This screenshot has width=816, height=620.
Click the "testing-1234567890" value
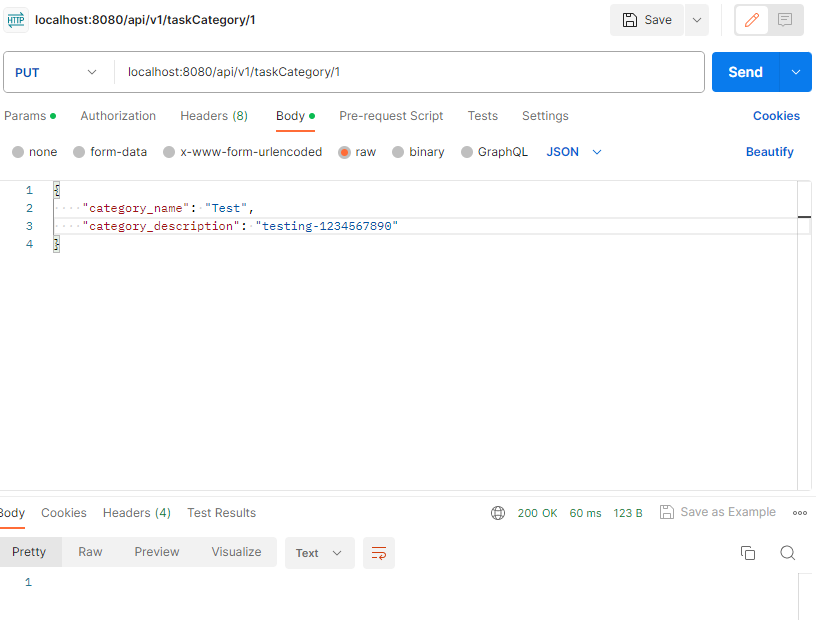click(x=327, y=226)
